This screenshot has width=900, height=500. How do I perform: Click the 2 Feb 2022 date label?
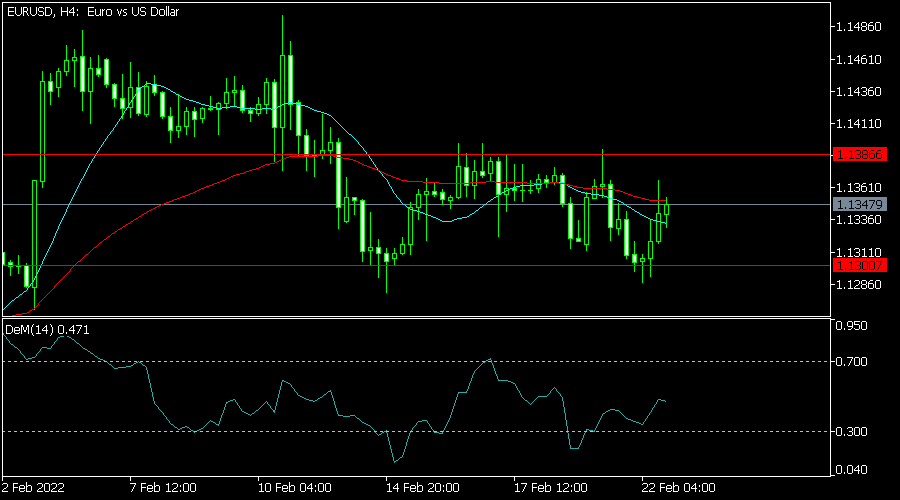click(33, 488)
